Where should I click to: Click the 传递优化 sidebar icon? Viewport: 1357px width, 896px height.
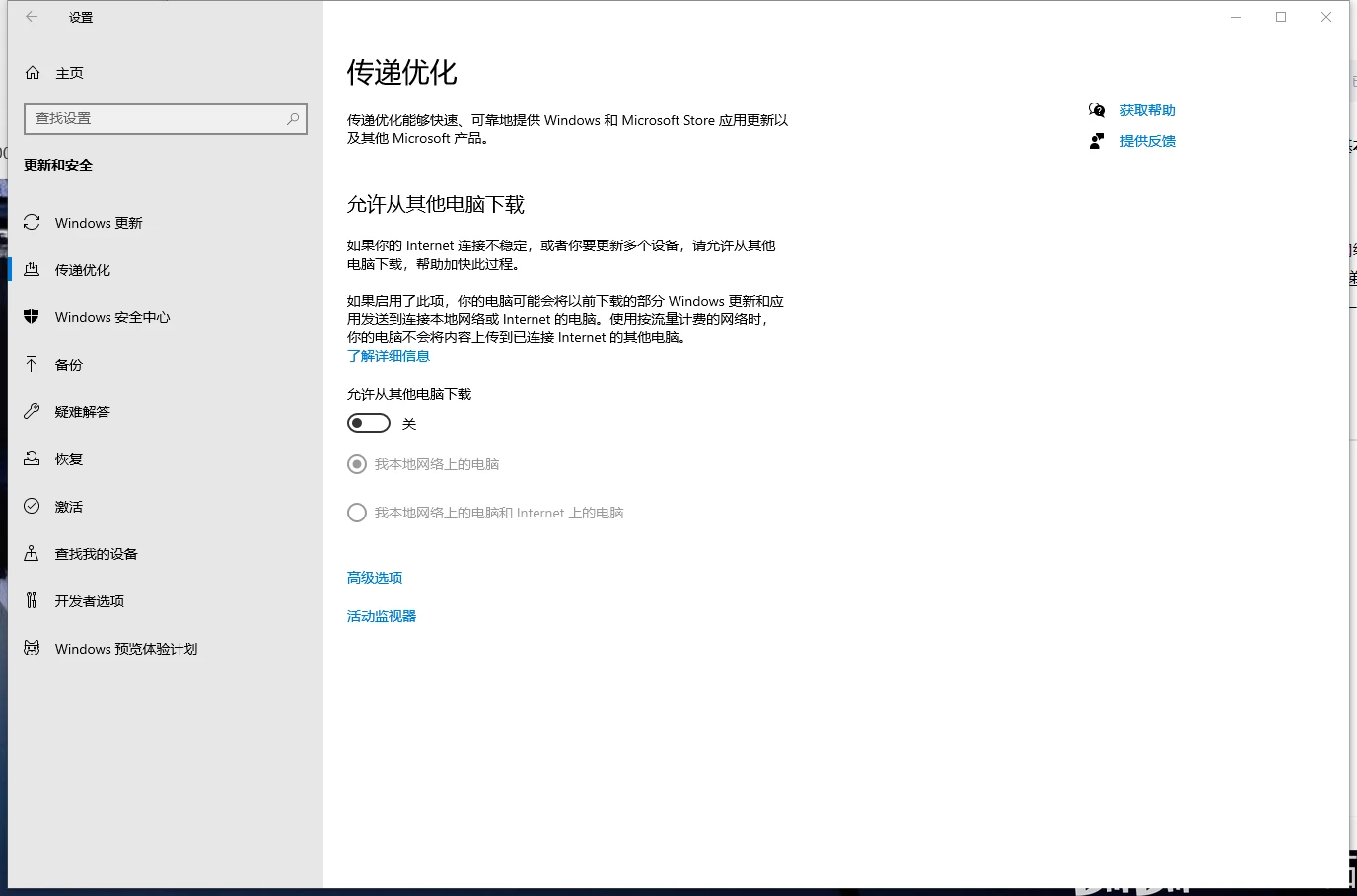(32, 270)
